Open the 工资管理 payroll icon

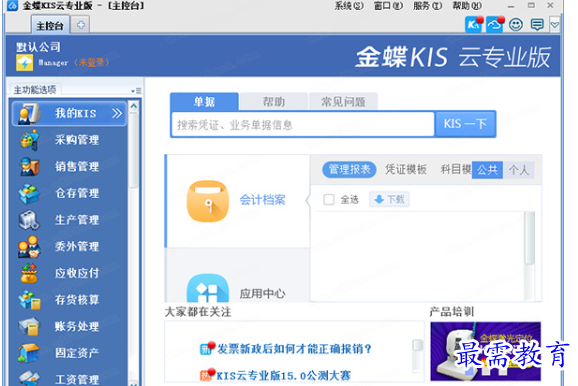coord(29,378)
